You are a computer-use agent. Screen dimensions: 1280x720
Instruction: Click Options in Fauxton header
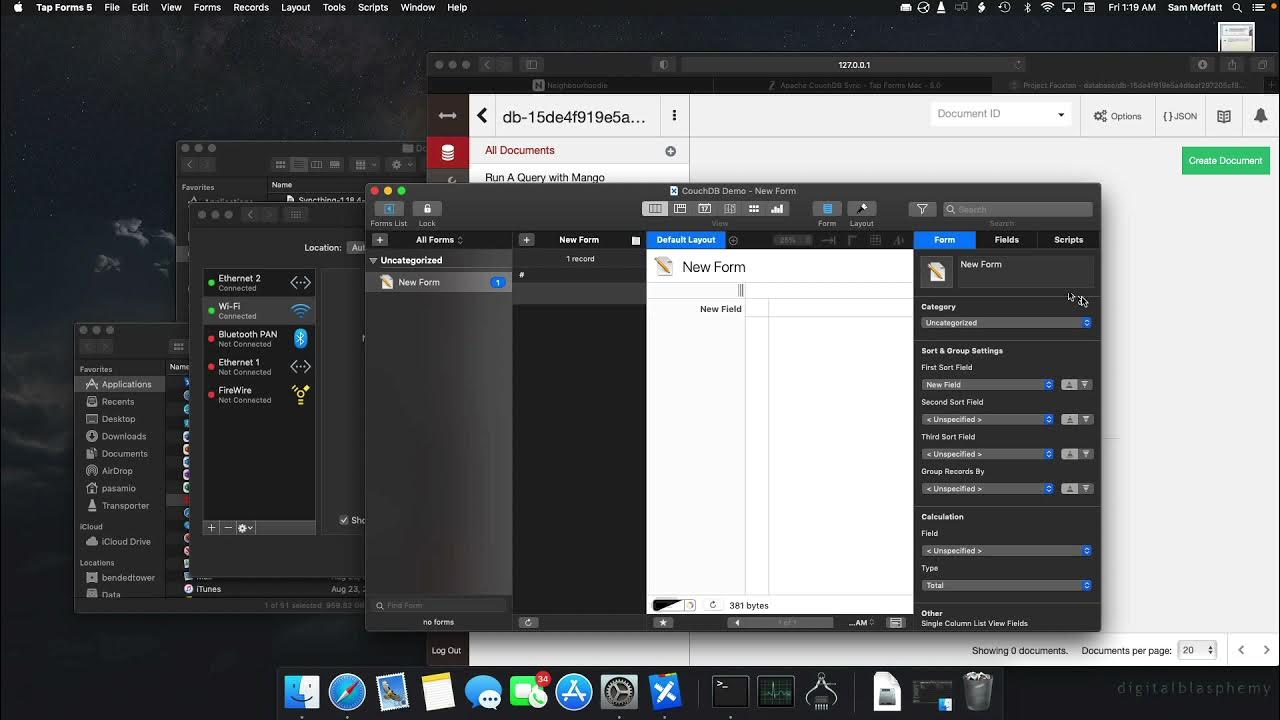pyautogui.click(x=1118, y=116)
